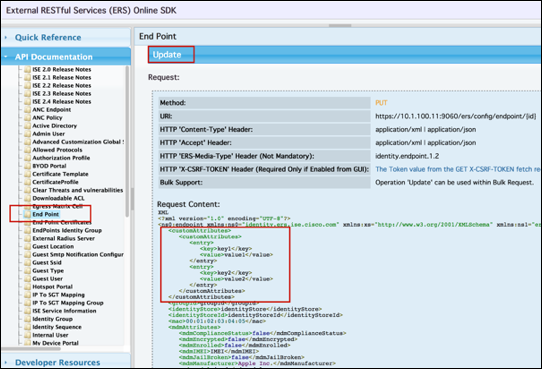The image size is (542, 369).
Task: Click the key1 entry in customAttributes XML
Action: [226, 248]
